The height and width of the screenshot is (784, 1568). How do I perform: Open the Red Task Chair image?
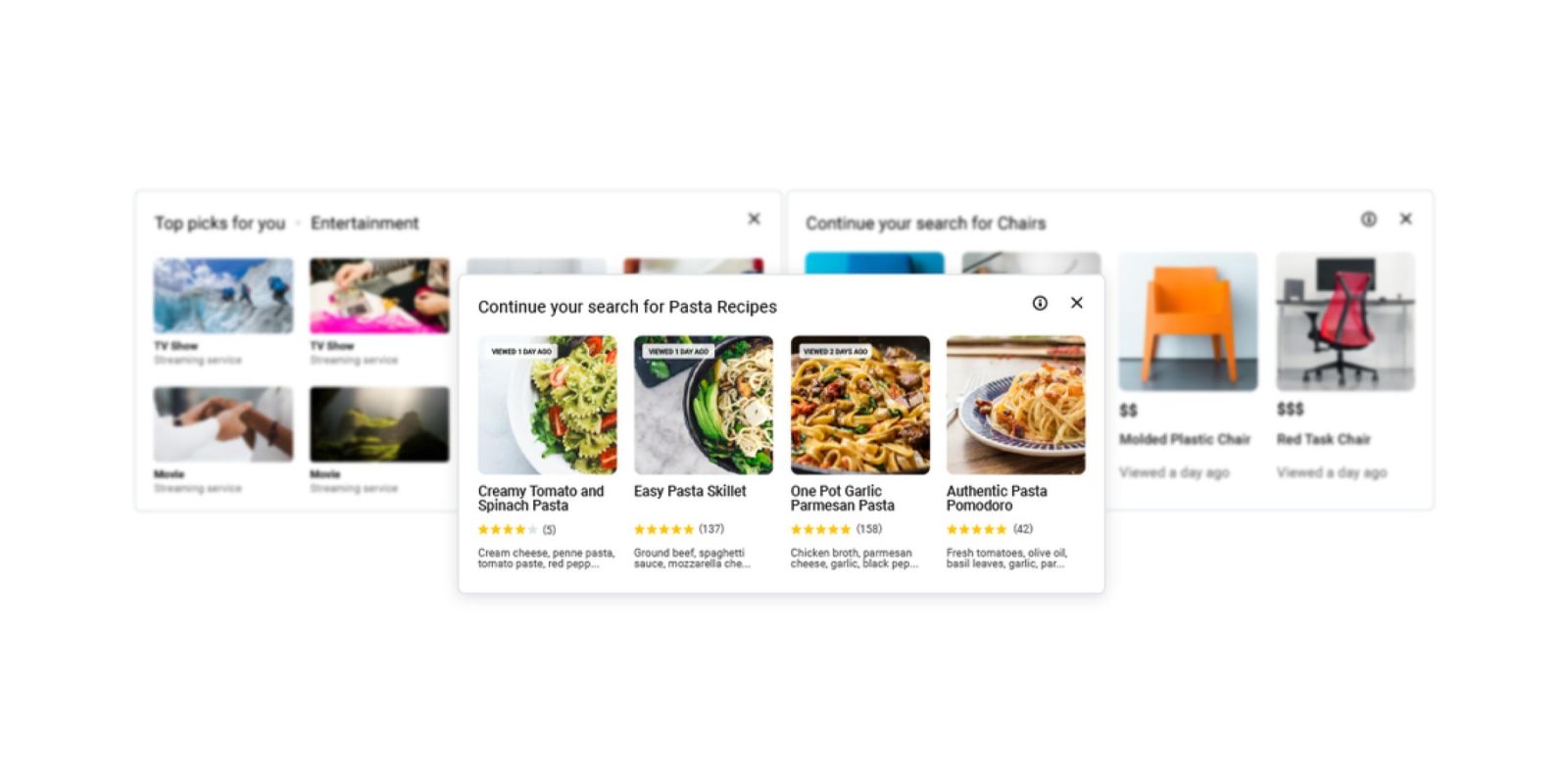click(x=1346, y=321)
